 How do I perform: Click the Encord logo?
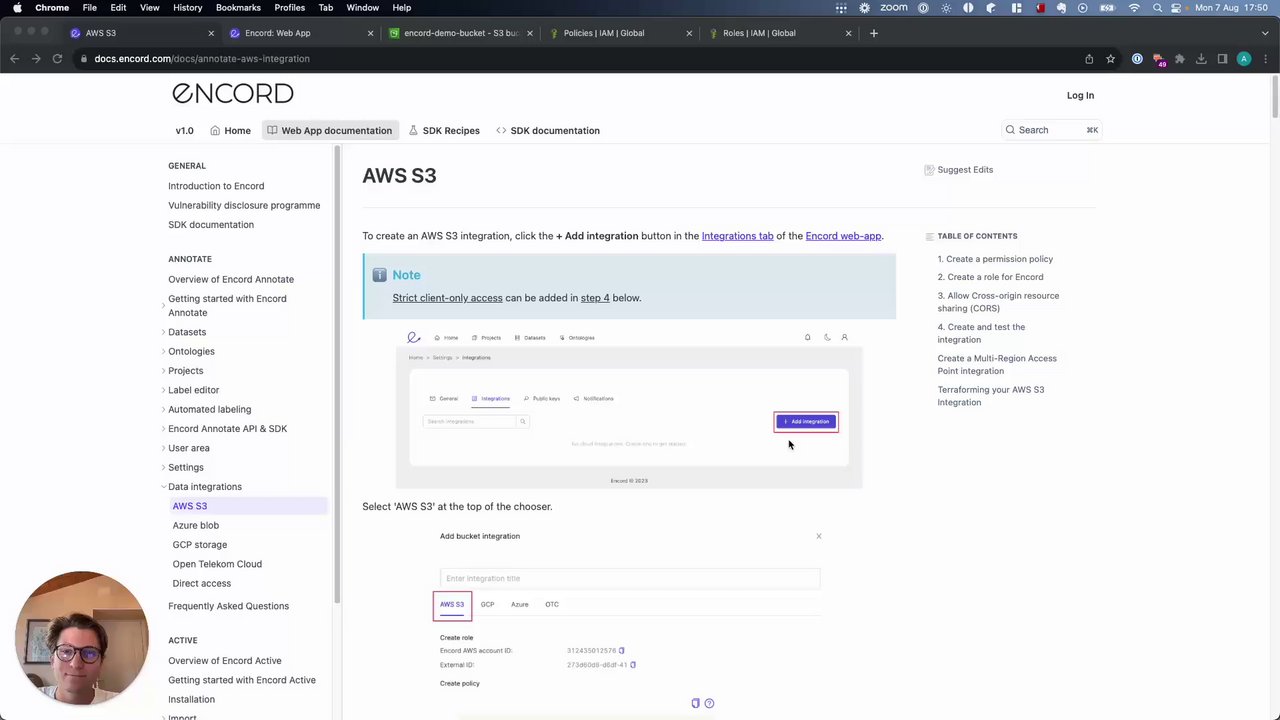(x=233, y=93)
